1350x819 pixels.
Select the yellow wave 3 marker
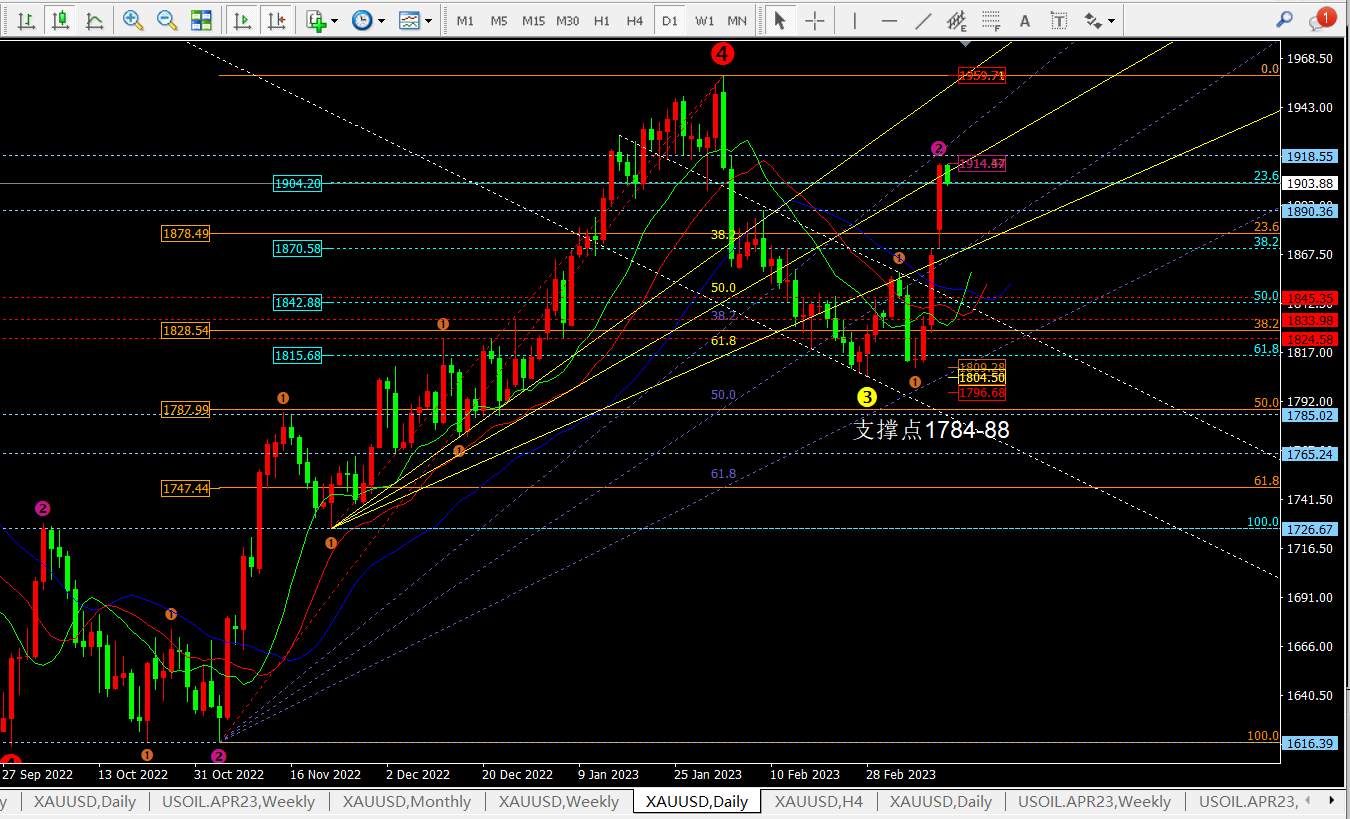coord(867,397)
